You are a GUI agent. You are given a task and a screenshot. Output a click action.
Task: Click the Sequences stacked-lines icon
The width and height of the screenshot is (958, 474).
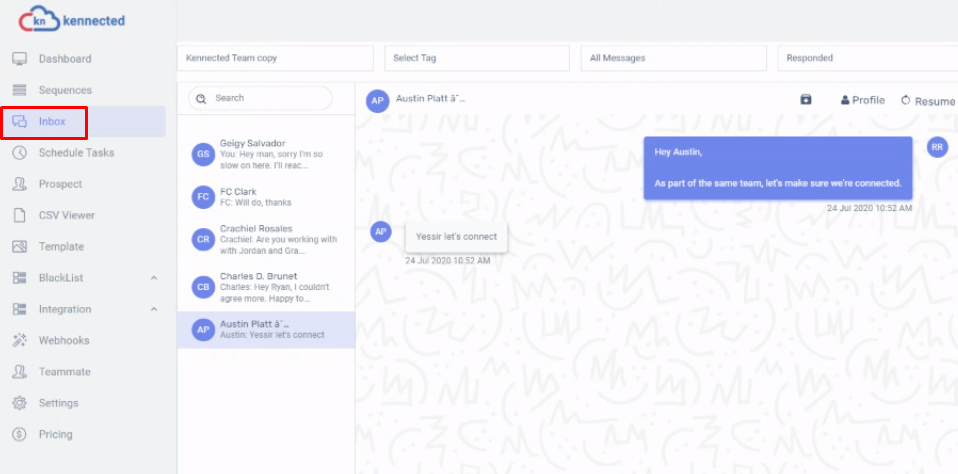(20, 90)
